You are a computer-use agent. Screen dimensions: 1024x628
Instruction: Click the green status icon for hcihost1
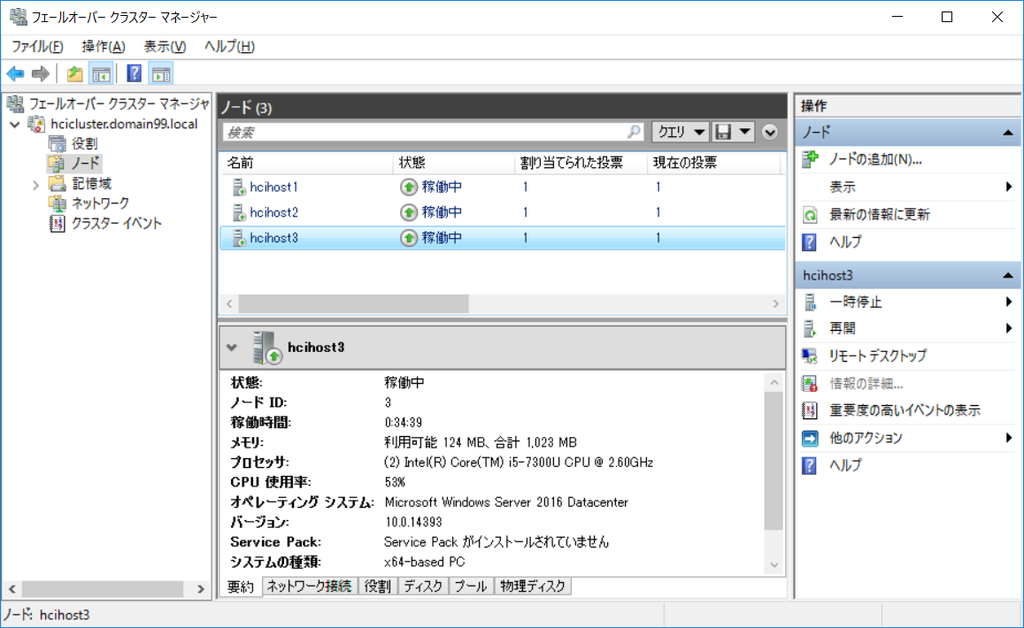408,187
